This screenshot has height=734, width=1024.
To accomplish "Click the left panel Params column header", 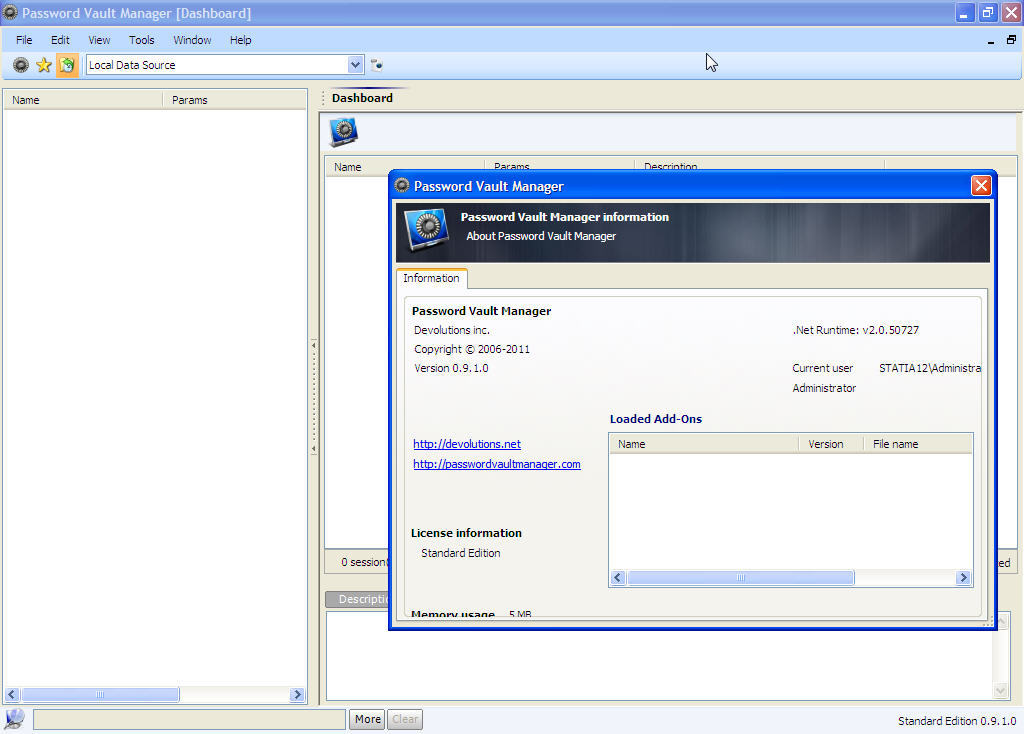I will coord(234,100).
